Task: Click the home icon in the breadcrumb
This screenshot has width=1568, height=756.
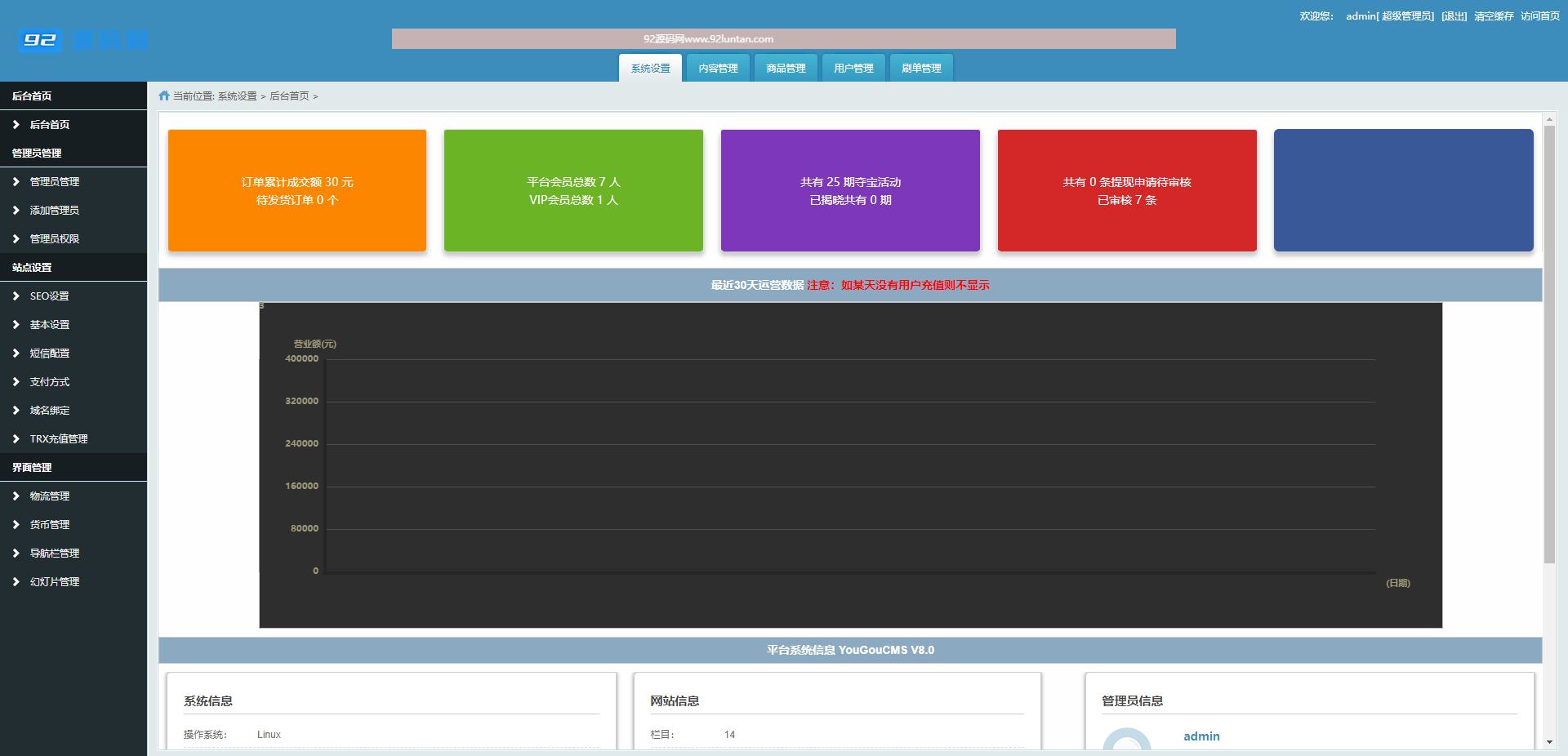Action: pos(164,96)
